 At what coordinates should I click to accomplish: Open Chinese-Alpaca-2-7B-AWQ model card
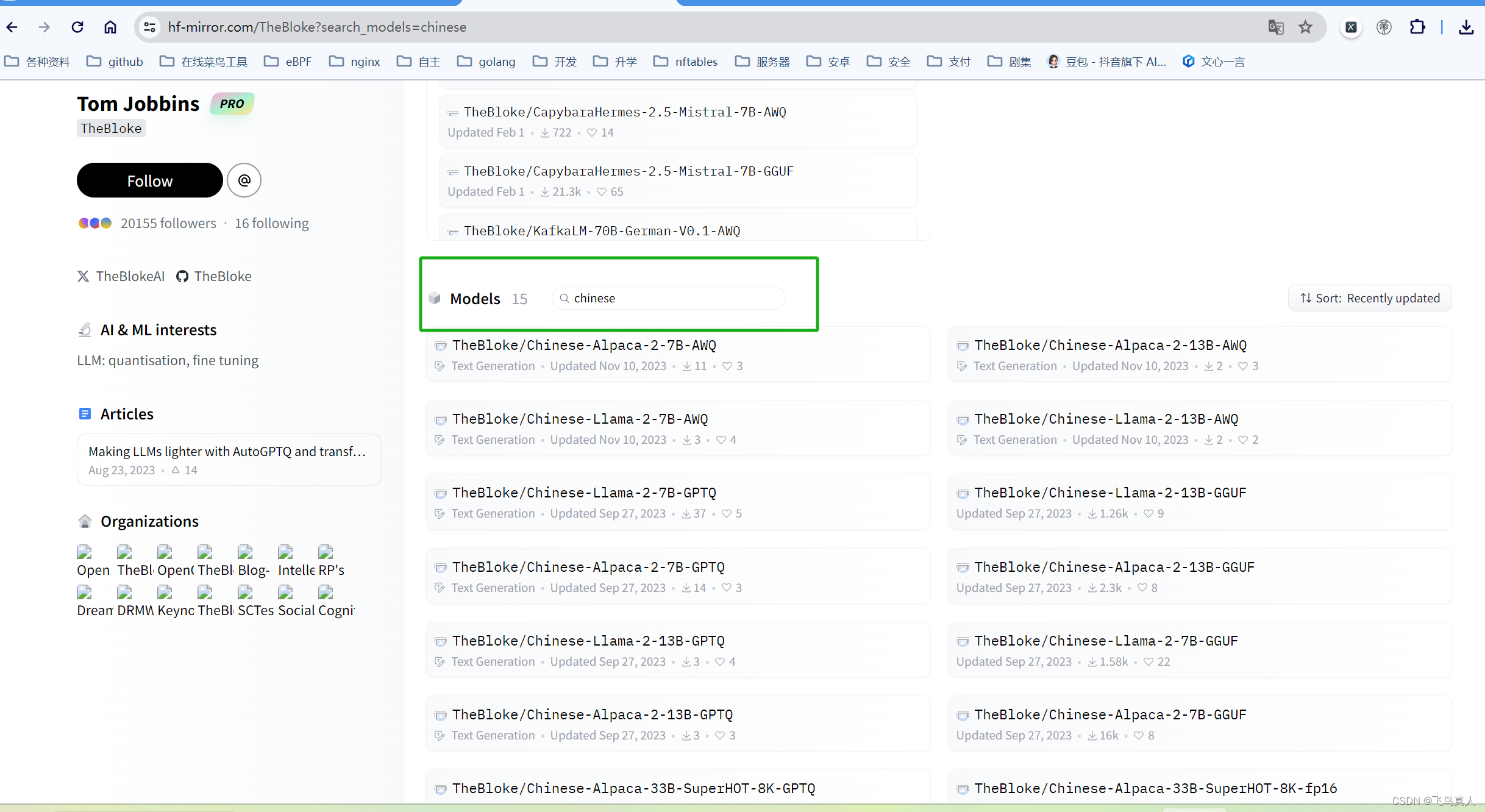[x=584, y=345]
